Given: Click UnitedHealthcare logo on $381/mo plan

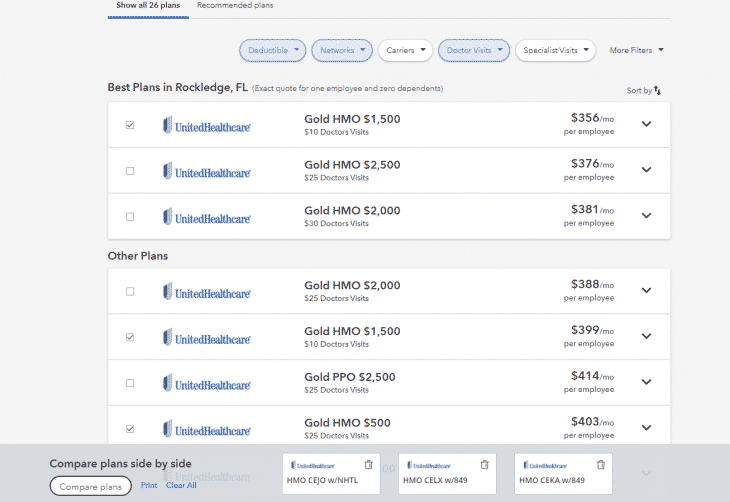Looking at the screenshot, I should pos(207,217).
